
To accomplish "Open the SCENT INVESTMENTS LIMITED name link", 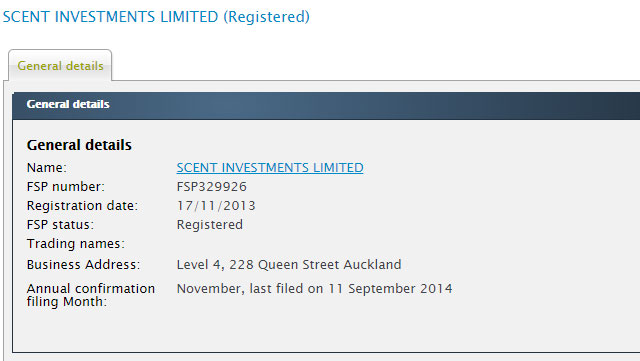I will [270, 168].
